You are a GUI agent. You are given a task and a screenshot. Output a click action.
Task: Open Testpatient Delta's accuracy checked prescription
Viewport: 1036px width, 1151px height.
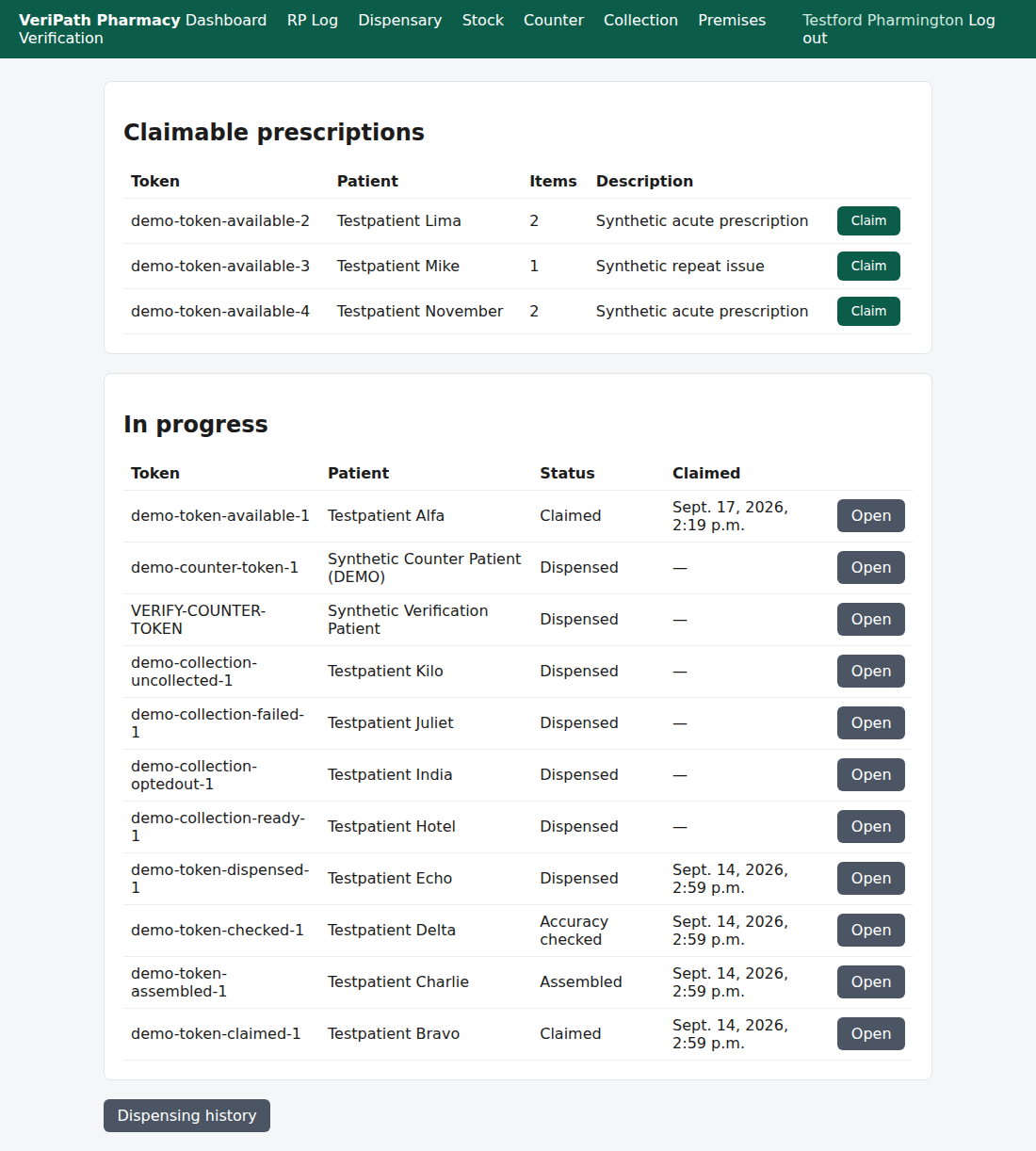click(x=871, y=931)
